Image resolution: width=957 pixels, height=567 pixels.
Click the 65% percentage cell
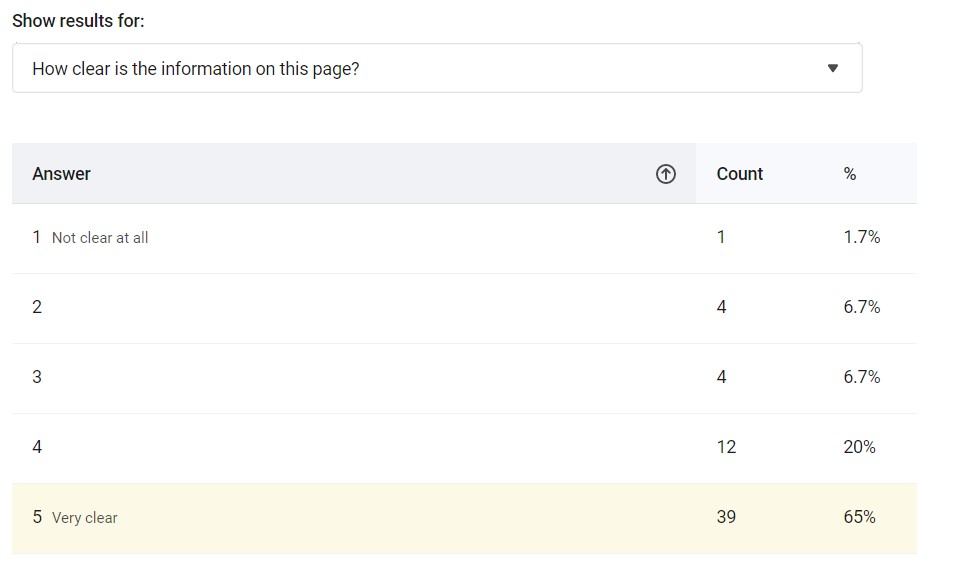pos(859,517)
